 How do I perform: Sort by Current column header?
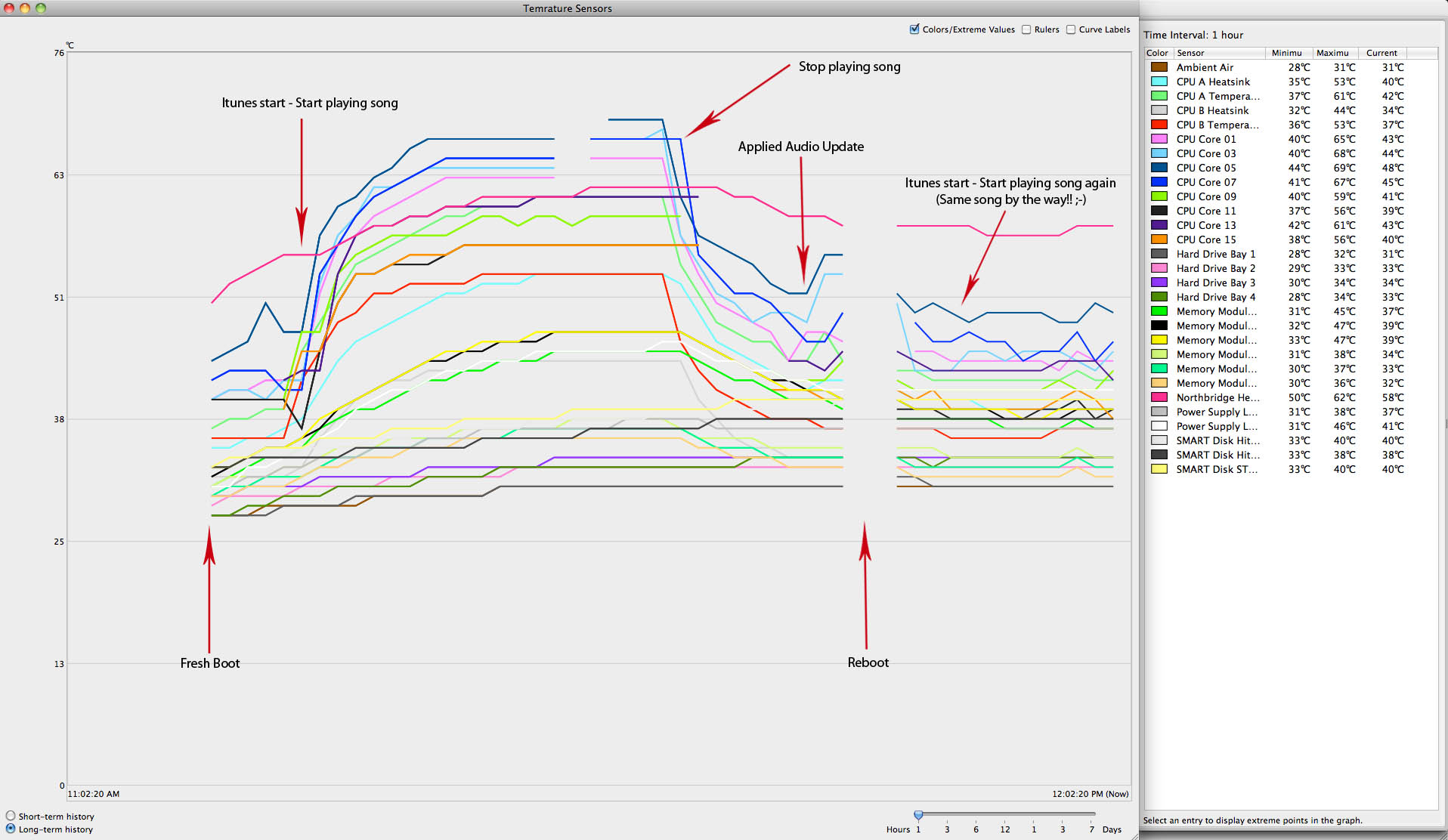pos(1382,53)
